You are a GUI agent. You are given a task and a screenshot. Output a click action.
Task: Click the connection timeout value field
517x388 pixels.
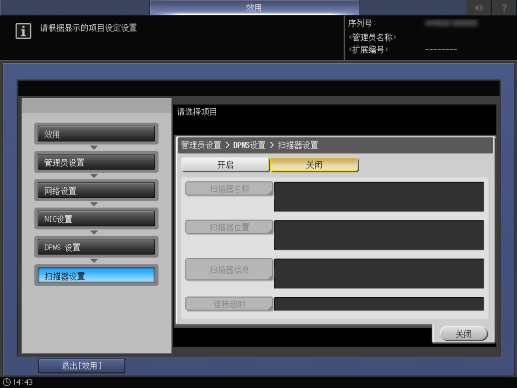[x=379, y=304]
